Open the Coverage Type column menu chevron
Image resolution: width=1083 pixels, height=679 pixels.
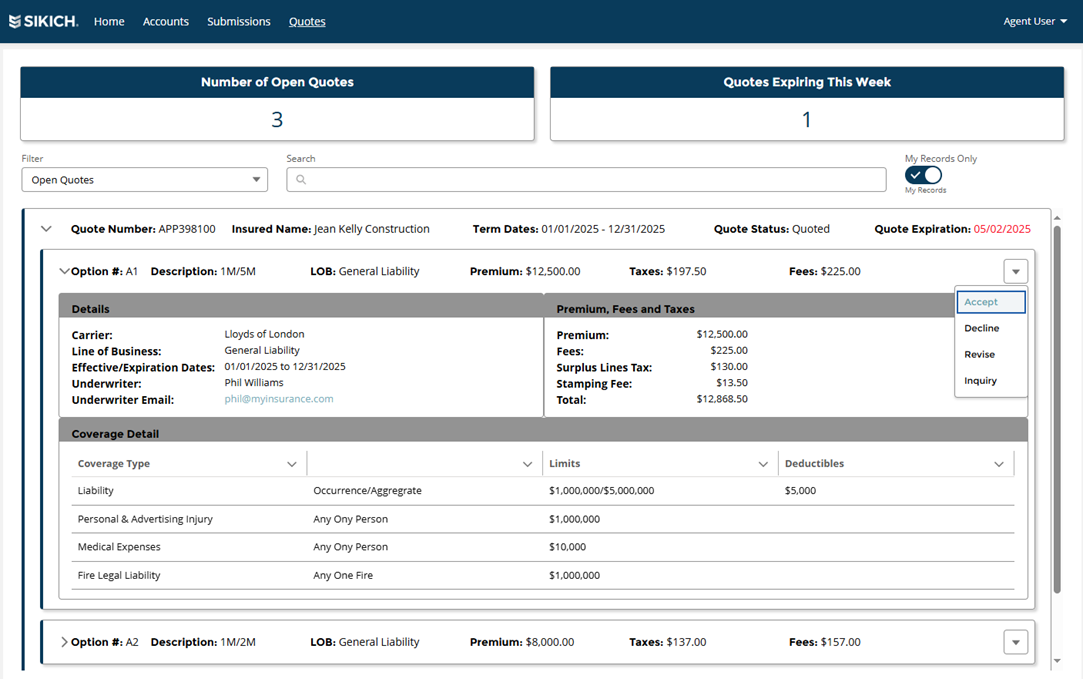pos(292,464)
